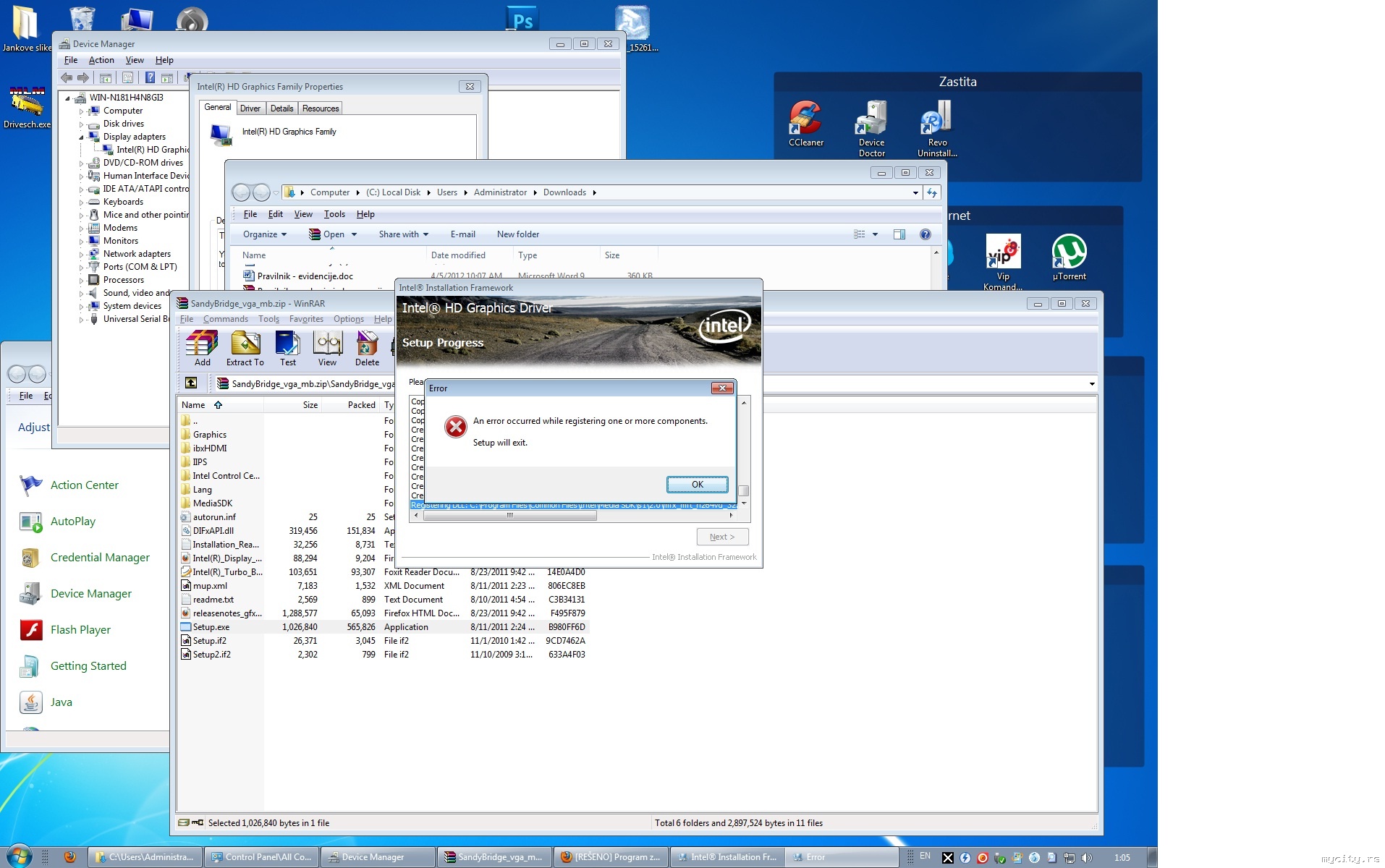Viewport: 1385px width, 868px height.
Task: Go up one folder in WinRAR
Action: 191,383
